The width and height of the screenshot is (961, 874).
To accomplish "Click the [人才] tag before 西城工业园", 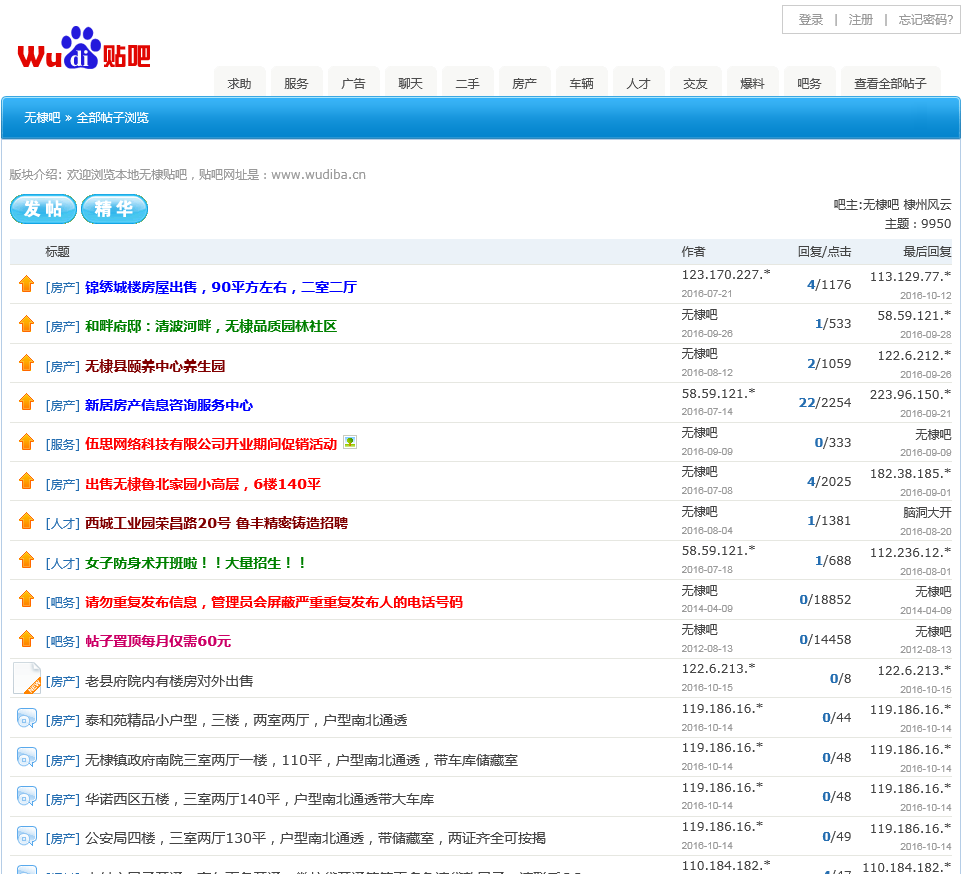I will pyautogui.click(x=62, y=523).
